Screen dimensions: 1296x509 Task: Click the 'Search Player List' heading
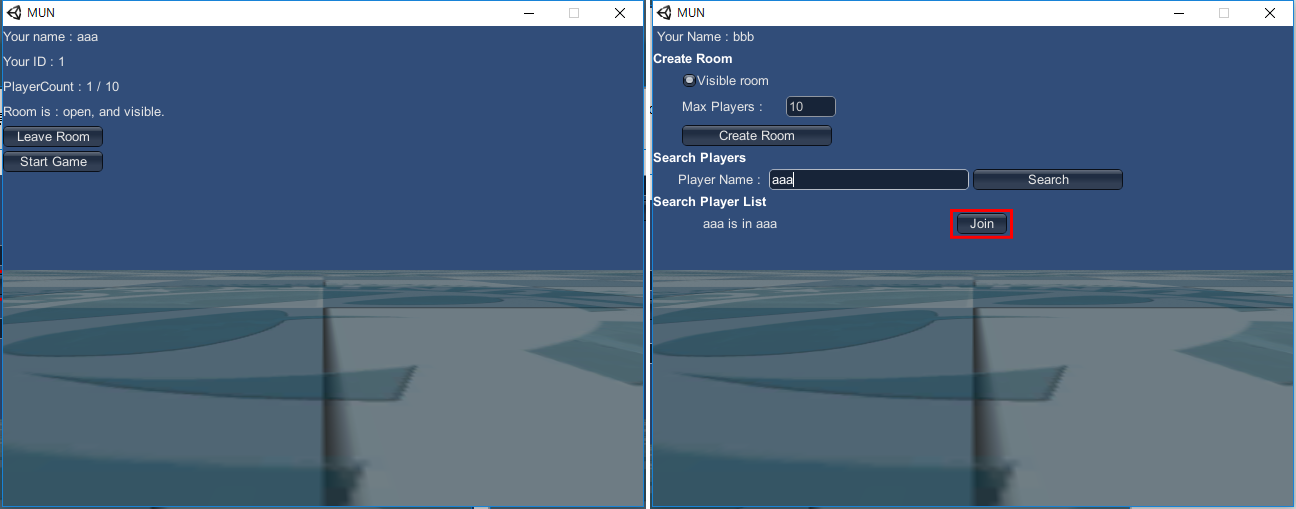[710, 202]
